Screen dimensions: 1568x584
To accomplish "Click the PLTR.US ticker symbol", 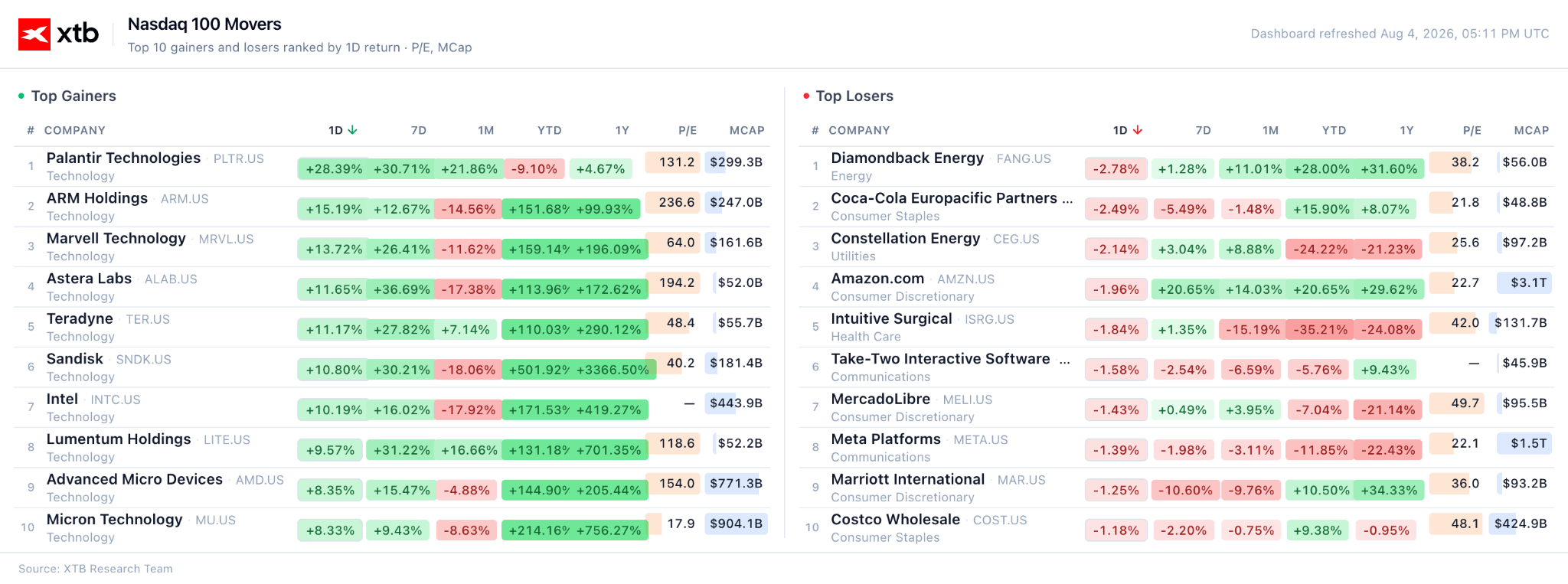I will (239, 159).
